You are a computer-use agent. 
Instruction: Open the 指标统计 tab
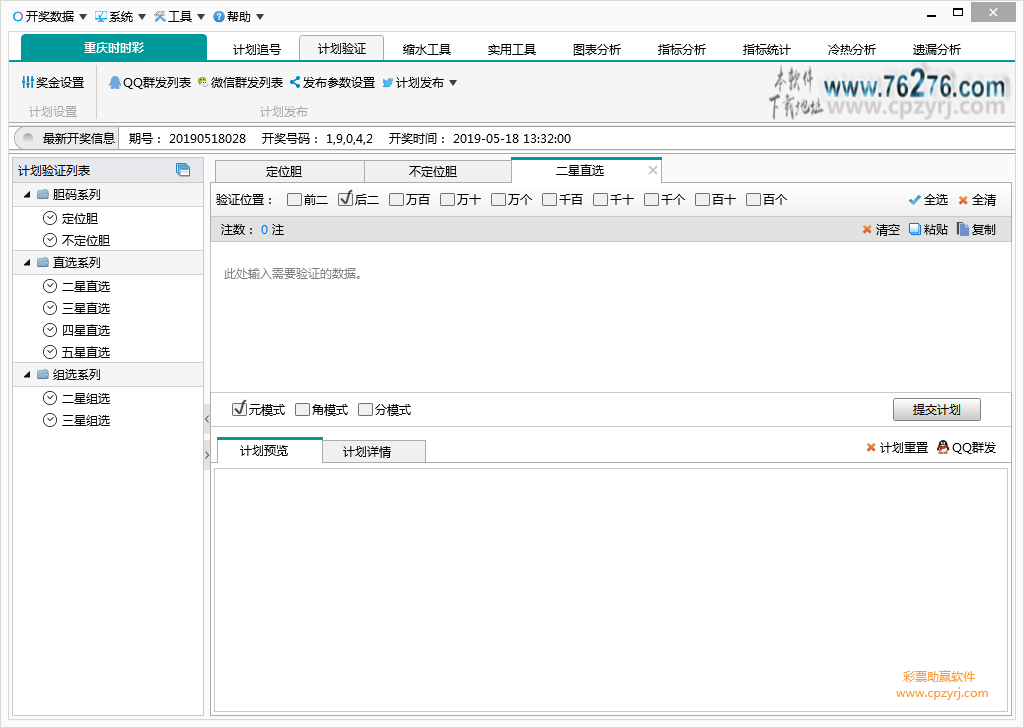(766, 50)
